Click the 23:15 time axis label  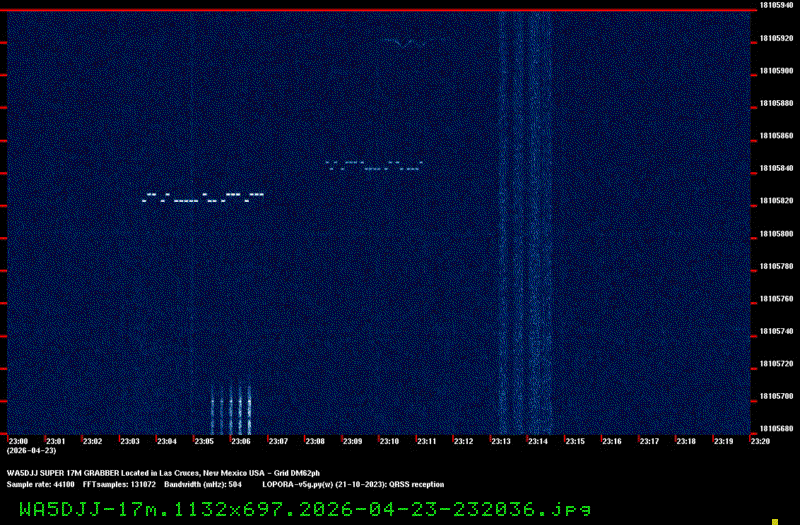pyautogui.click(x=575, y=441)
